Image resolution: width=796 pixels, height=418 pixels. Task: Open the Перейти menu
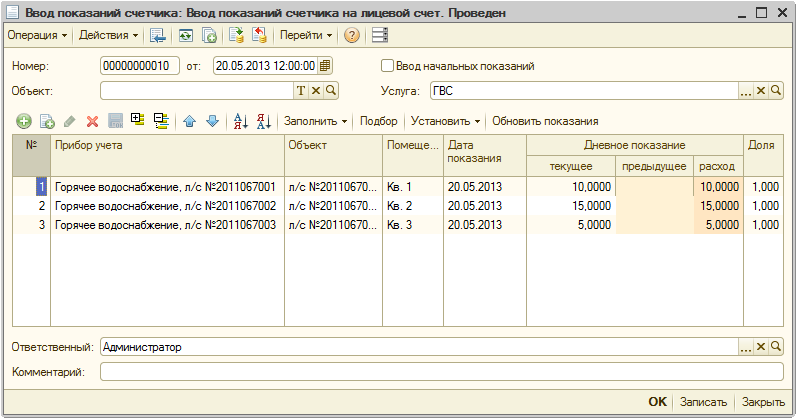[x=306, y=35]
